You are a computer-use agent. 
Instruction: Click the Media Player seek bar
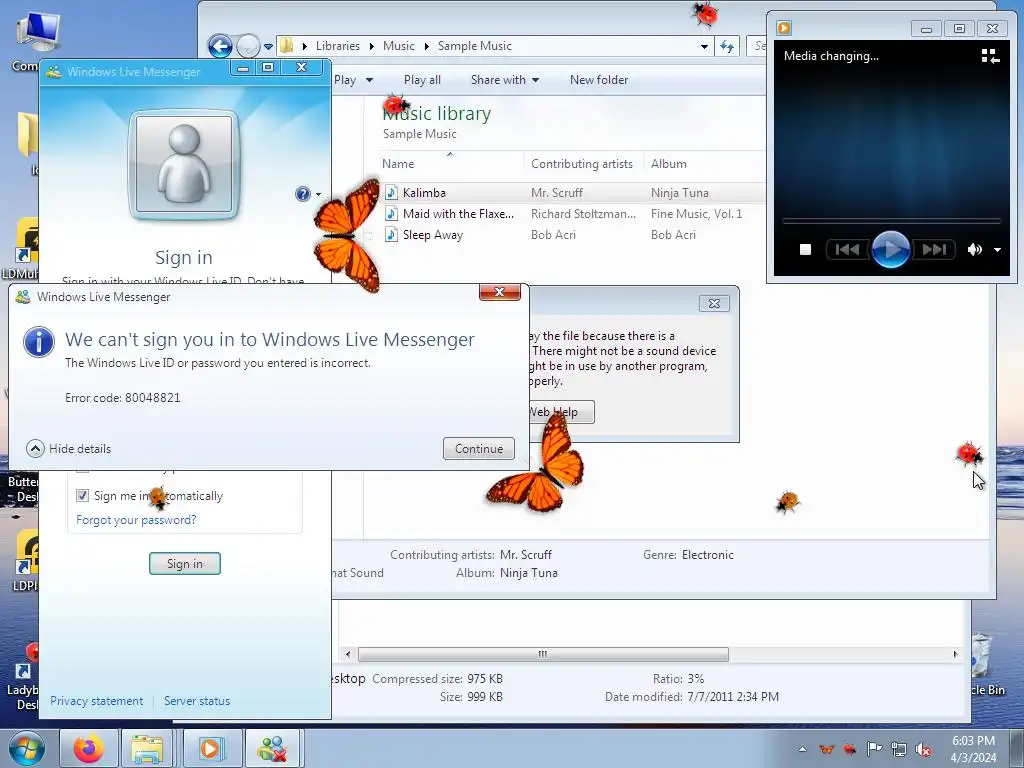click(891, 221)
